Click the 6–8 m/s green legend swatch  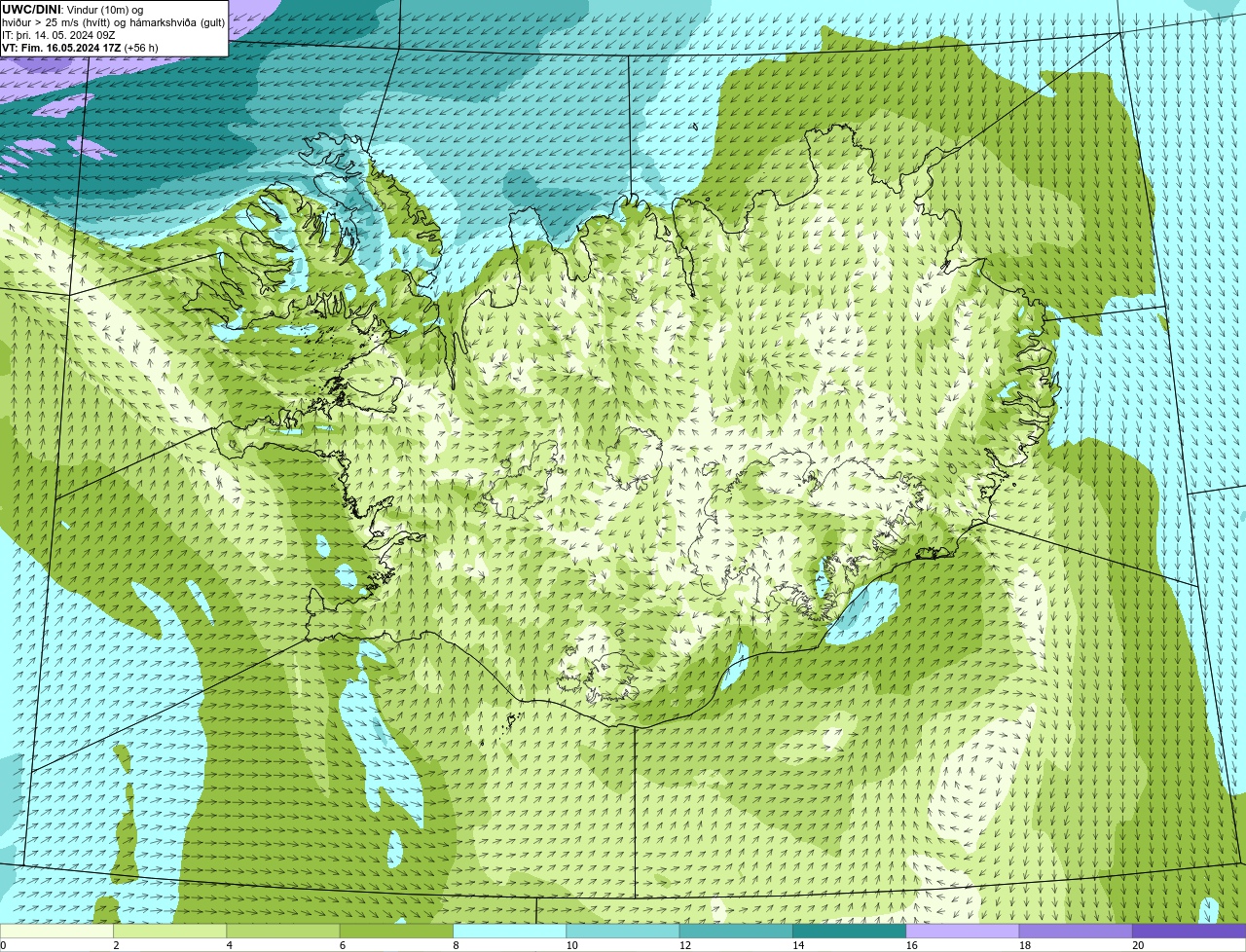tap(396, 931)
